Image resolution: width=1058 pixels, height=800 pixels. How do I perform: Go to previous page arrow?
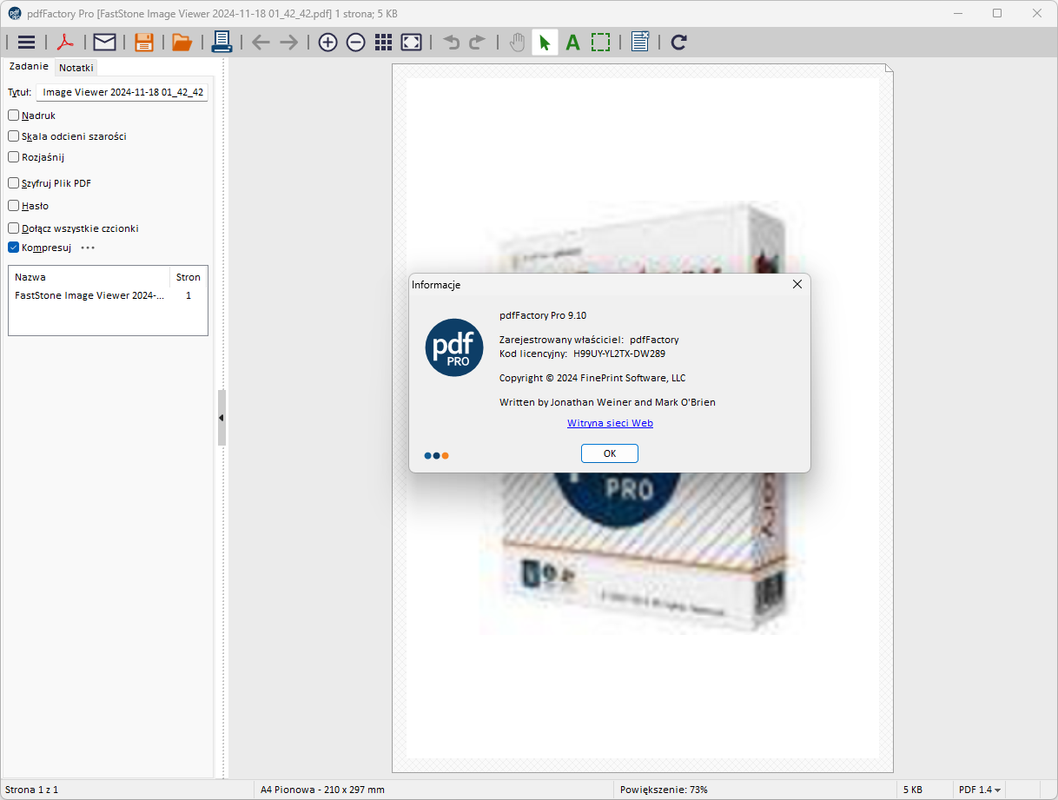pyautogui.click(x=260, y=43)
